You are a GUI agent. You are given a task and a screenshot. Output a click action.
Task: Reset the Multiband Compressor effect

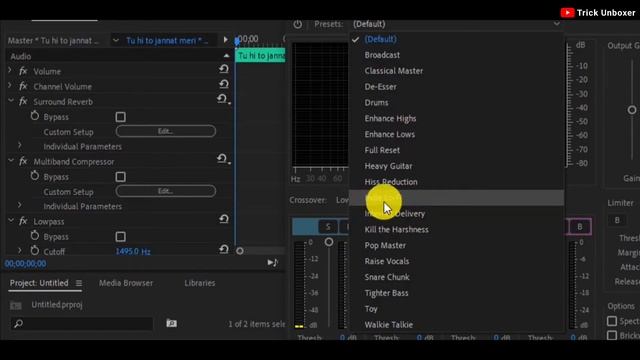222,158
